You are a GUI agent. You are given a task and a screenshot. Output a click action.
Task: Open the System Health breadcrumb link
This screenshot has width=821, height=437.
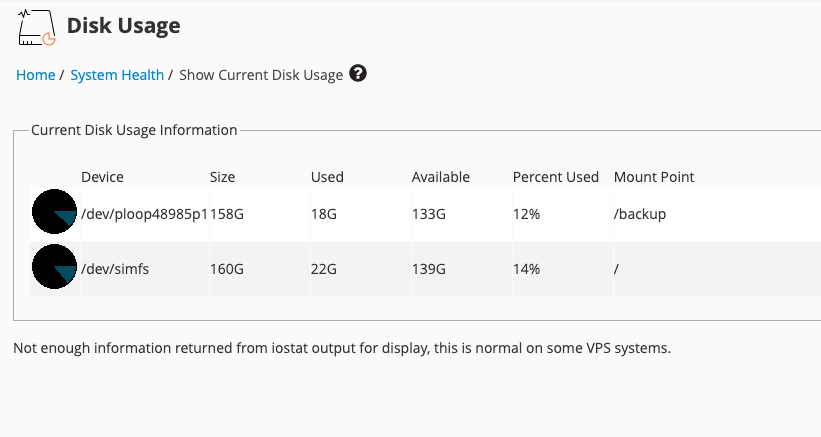coord(117,75)
